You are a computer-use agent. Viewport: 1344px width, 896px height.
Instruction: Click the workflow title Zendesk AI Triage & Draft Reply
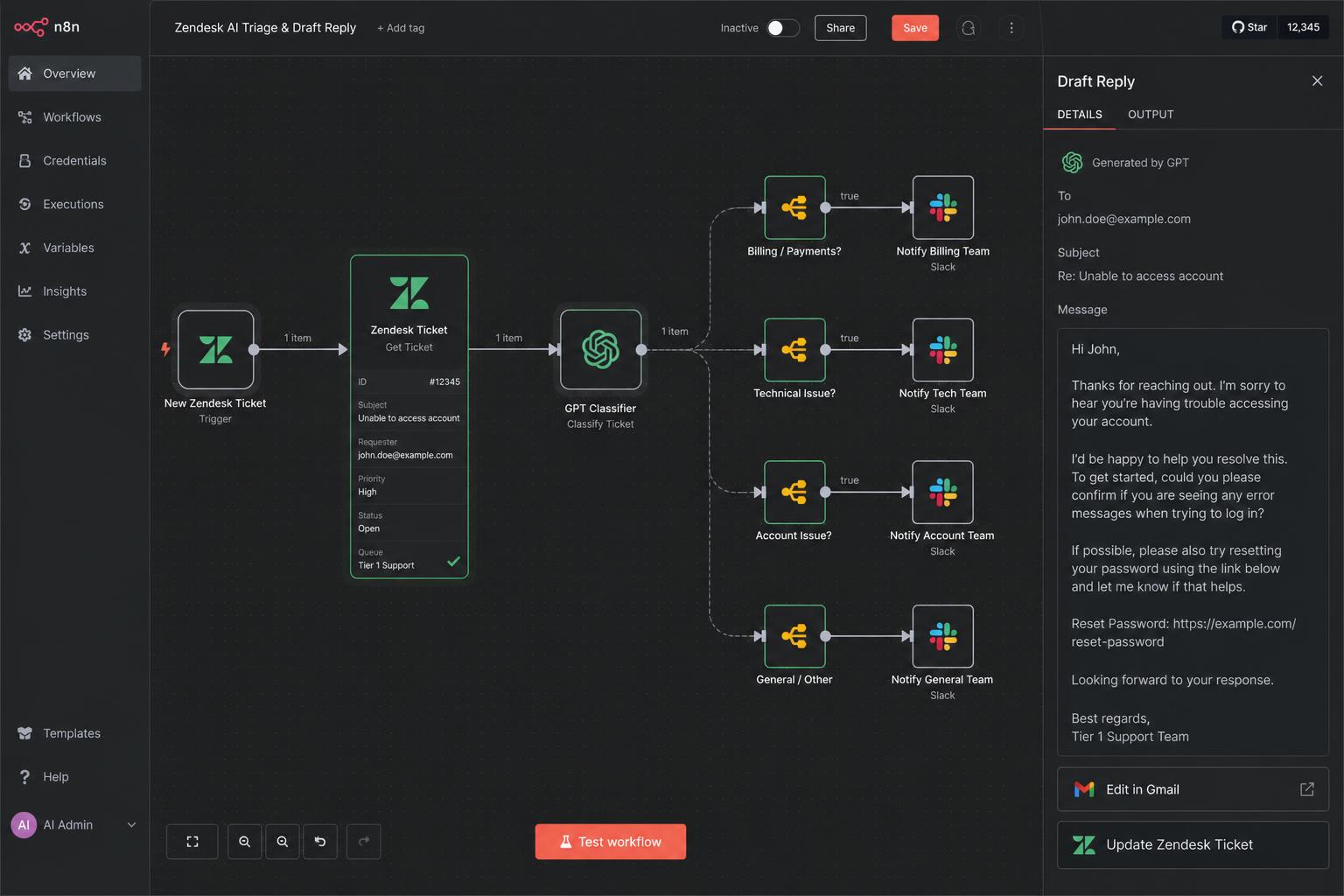(265, 28)
